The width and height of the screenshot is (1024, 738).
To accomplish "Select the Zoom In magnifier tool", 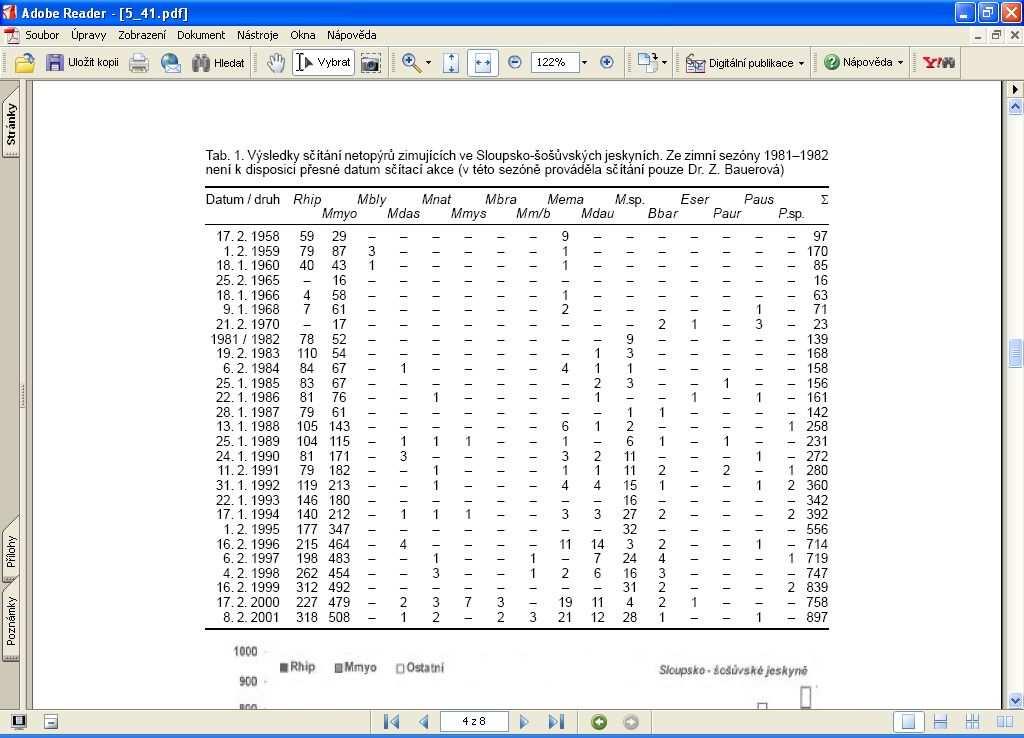I will coord(411,63).
